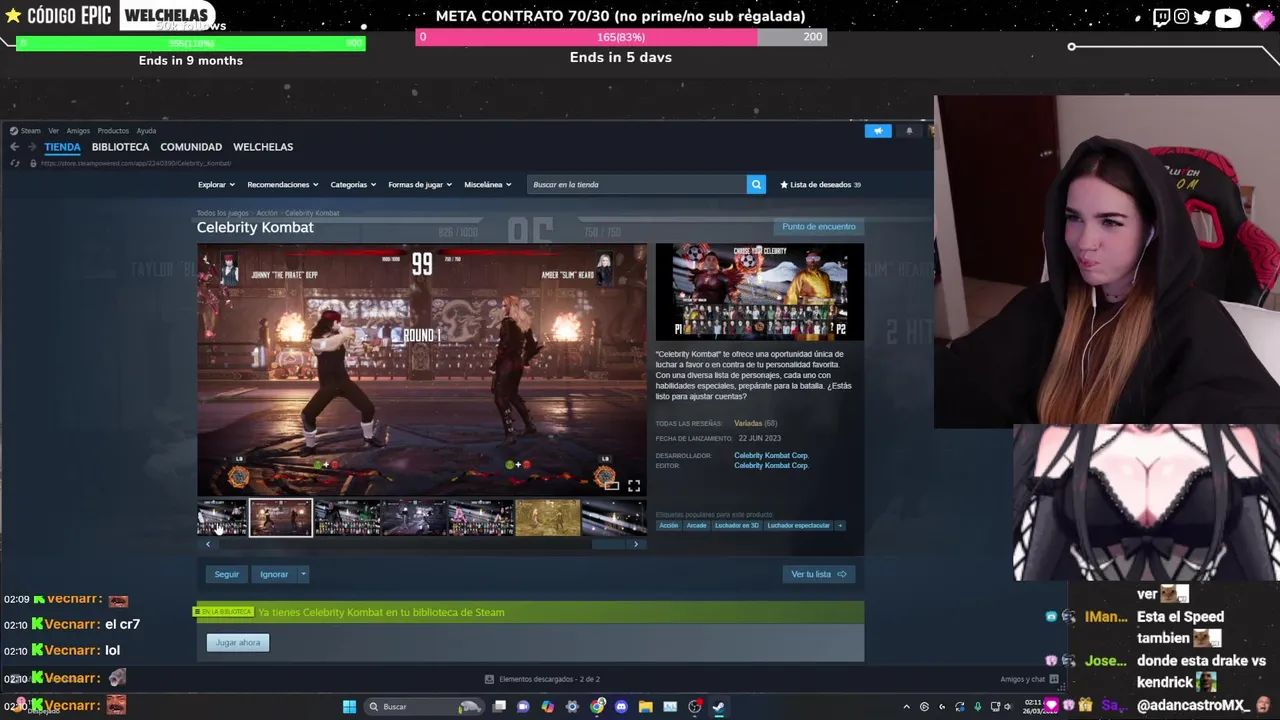
Task: Click the Steam back navigation arrow
Action: (15, 147)
